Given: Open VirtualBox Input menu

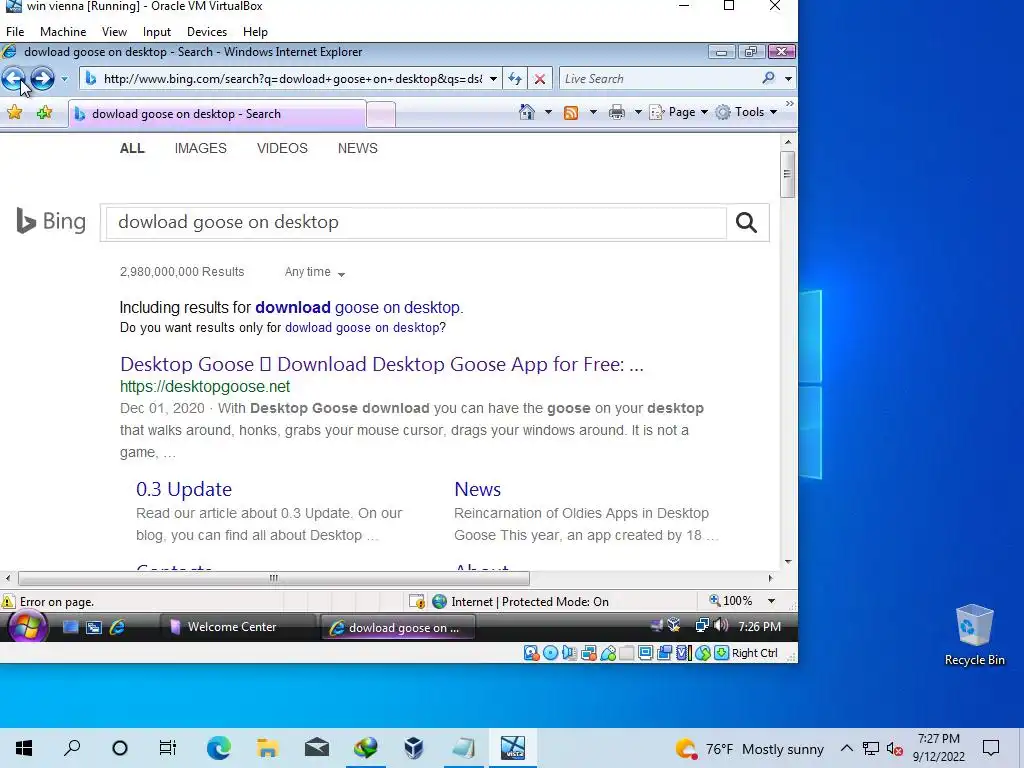Looking at the screenshot, I should (x=157, y=31).
